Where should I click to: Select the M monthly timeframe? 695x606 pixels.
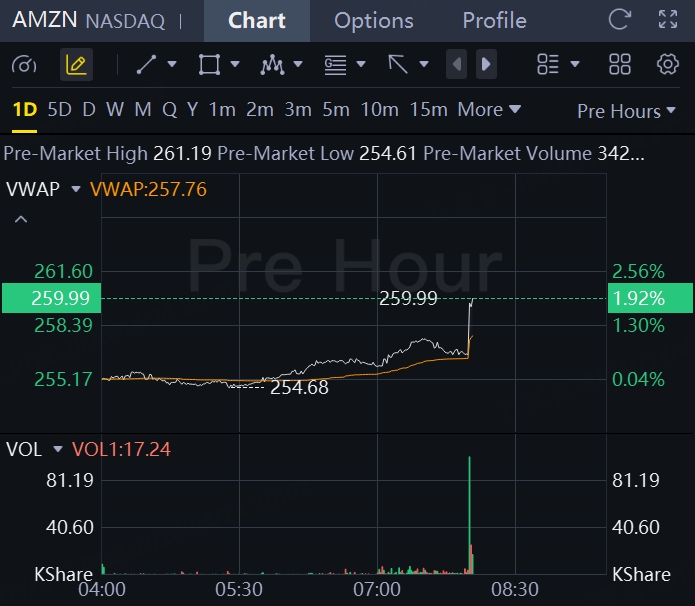pyautogui.click(x=143, y=109)
